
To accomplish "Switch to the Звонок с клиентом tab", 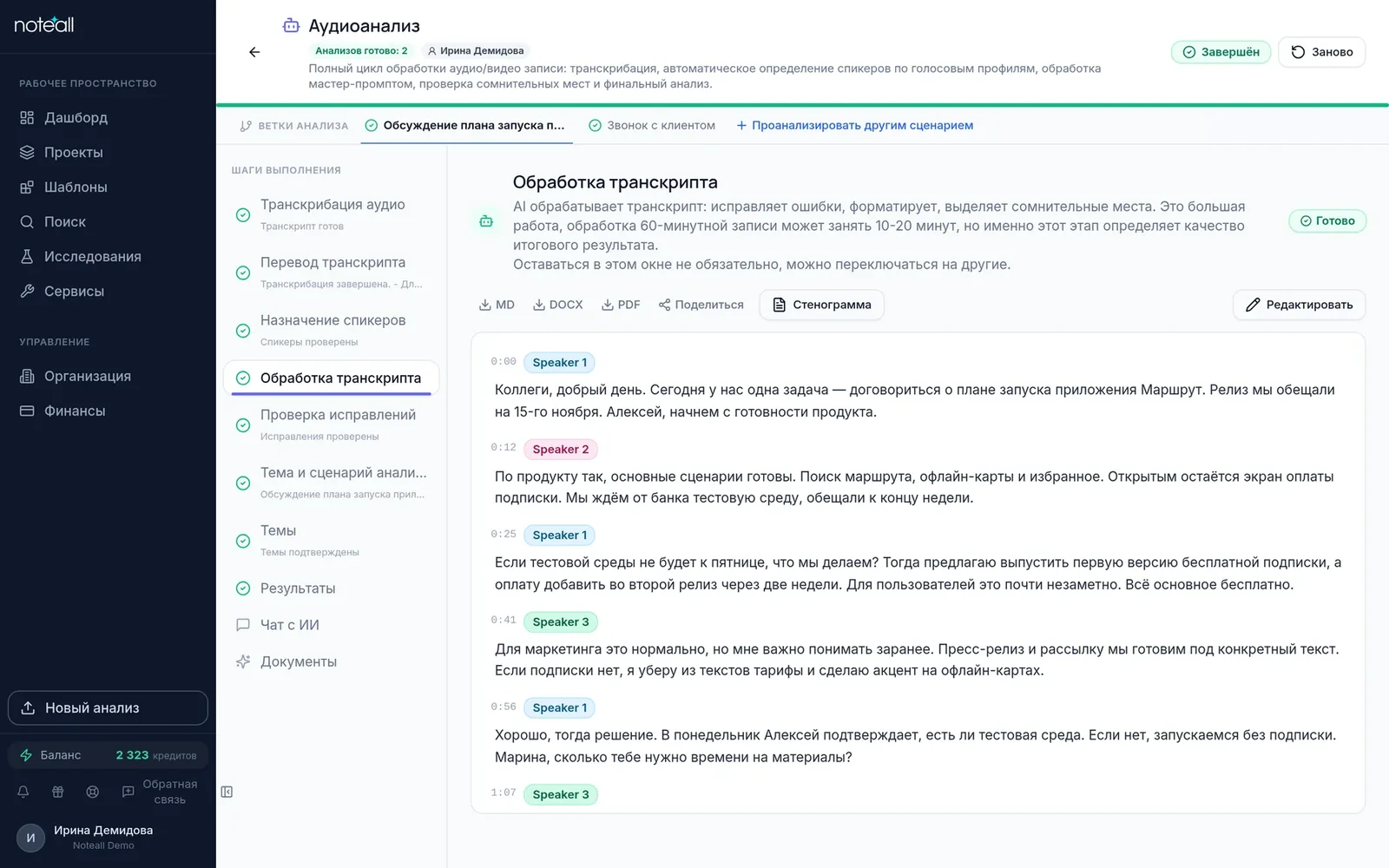I will click(x=652, y=125).
